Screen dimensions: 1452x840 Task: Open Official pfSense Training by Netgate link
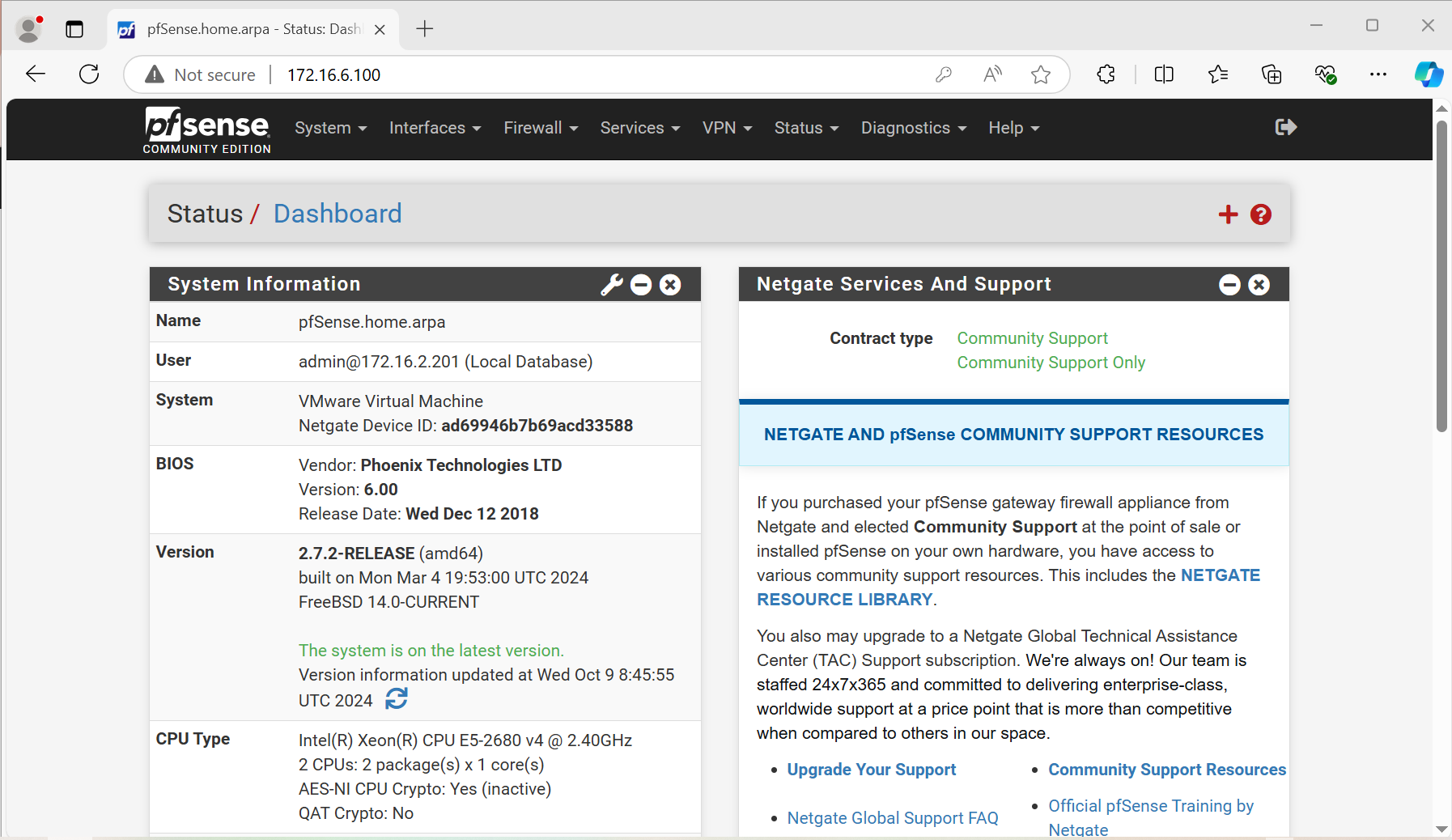[x=1151, y=817]
